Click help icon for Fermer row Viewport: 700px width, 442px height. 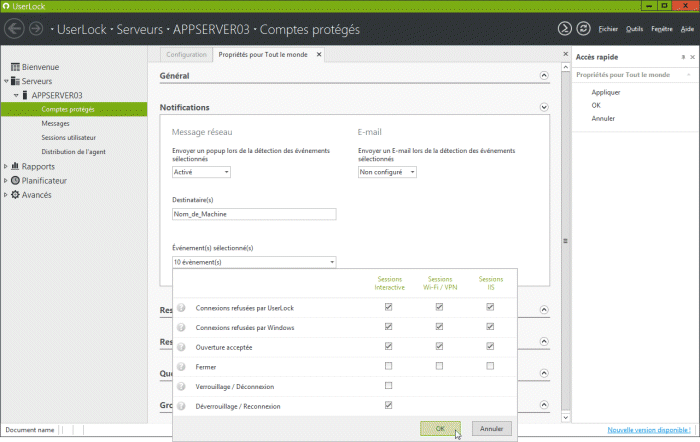coord(181,367)
